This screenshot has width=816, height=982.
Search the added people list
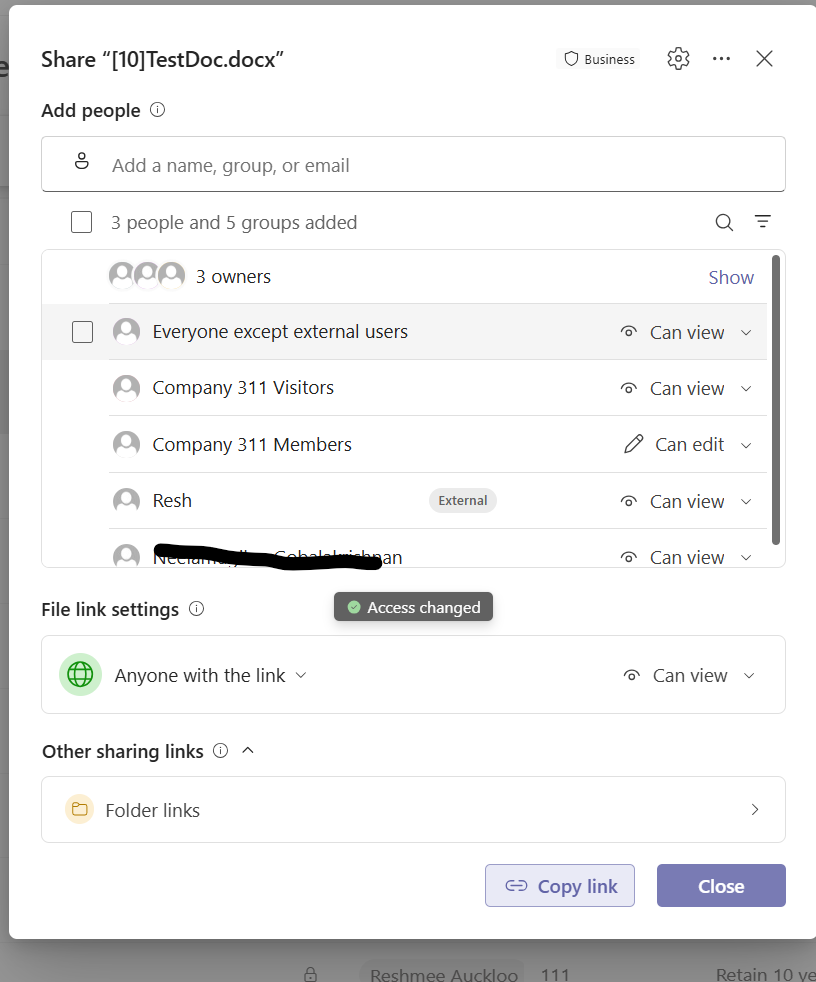point(724,222)
